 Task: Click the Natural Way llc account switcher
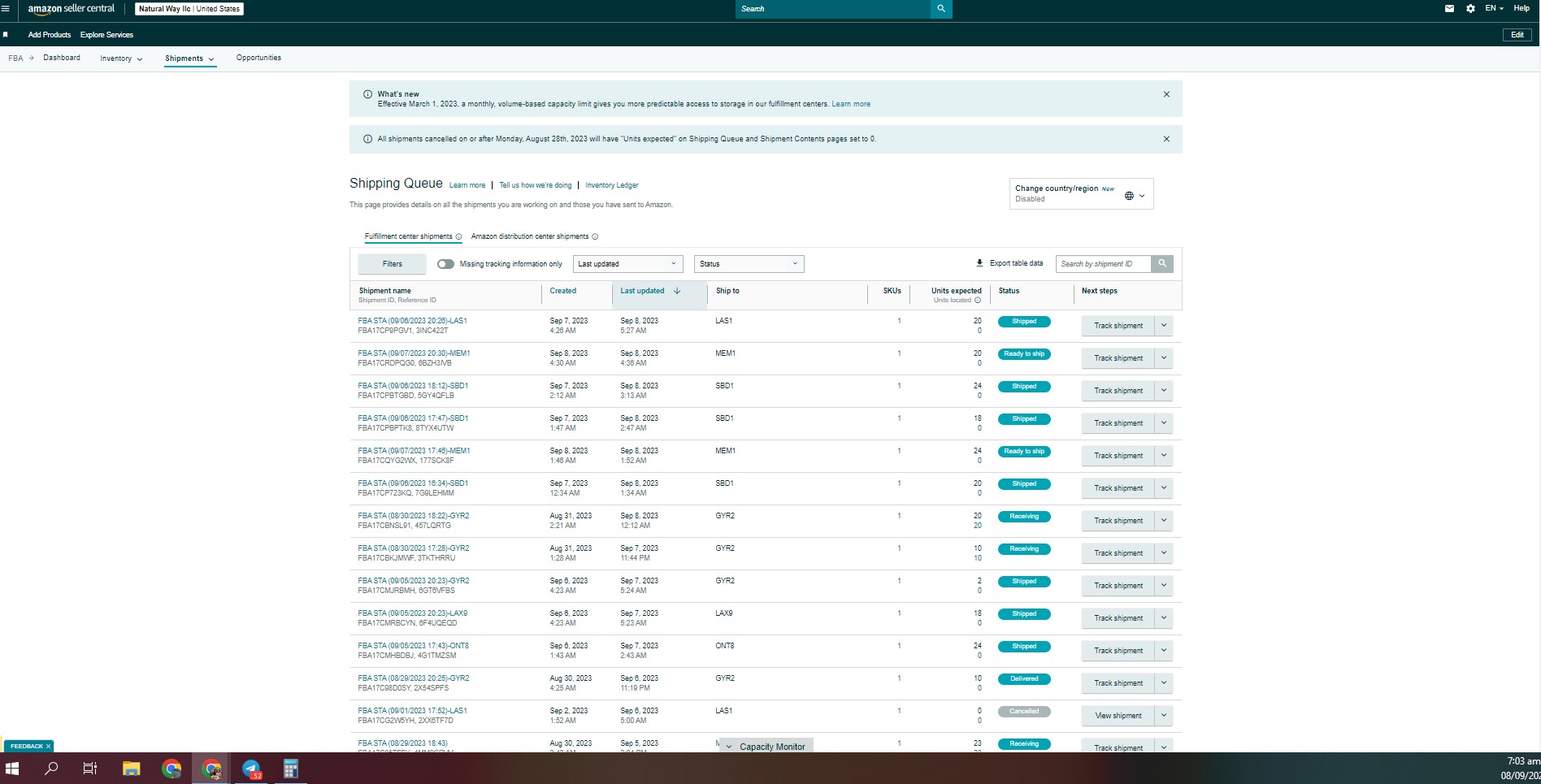click(189, 9)
